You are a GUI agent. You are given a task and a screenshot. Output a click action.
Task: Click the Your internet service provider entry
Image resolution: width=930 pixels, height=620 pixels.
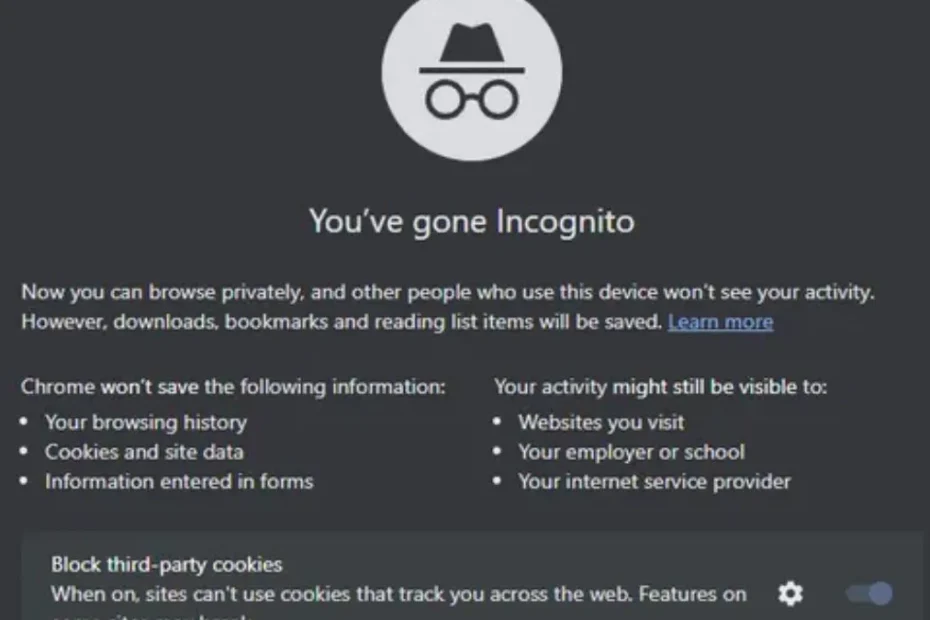click(x=654, y=481)
